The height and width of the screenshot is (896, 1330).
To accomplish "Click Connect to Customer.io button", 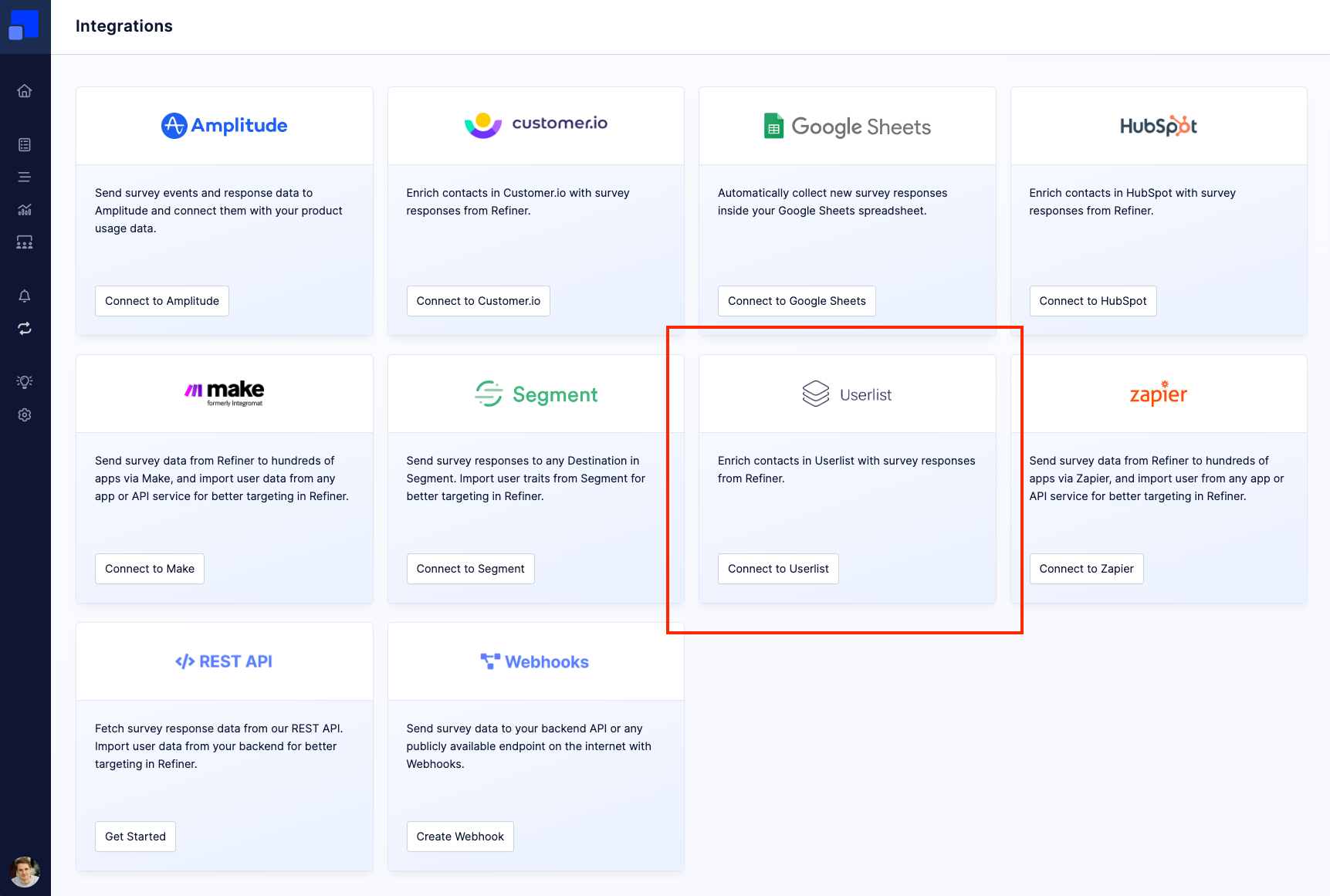I will (479, 301).
